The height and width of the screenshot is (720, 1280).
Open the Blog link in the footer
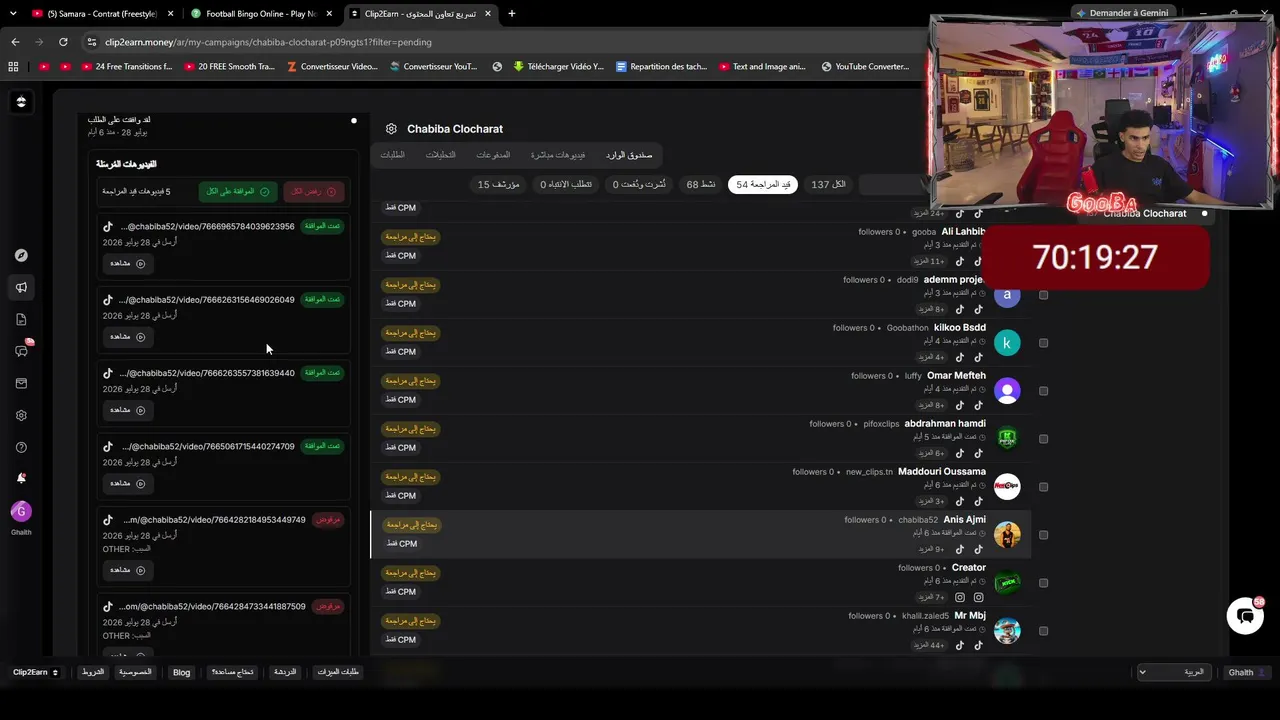(181, 672)
